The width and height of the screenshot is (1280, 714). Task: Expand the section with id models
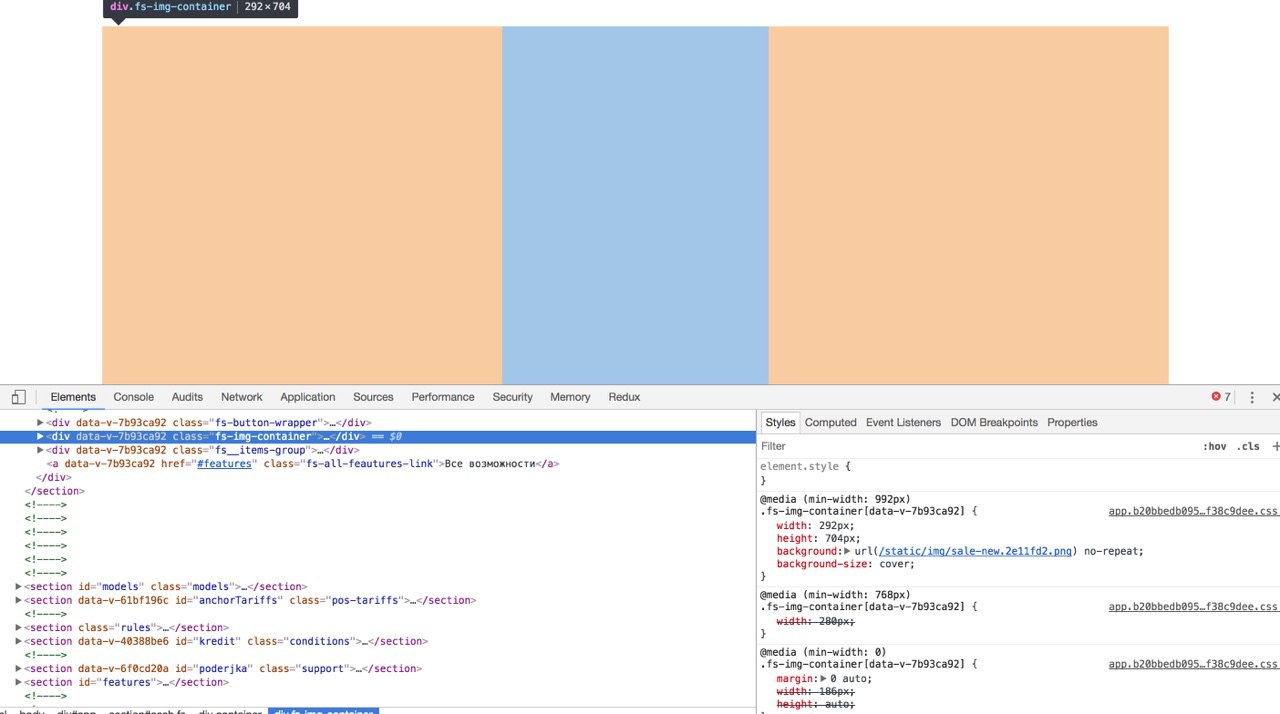coord(19,587)
